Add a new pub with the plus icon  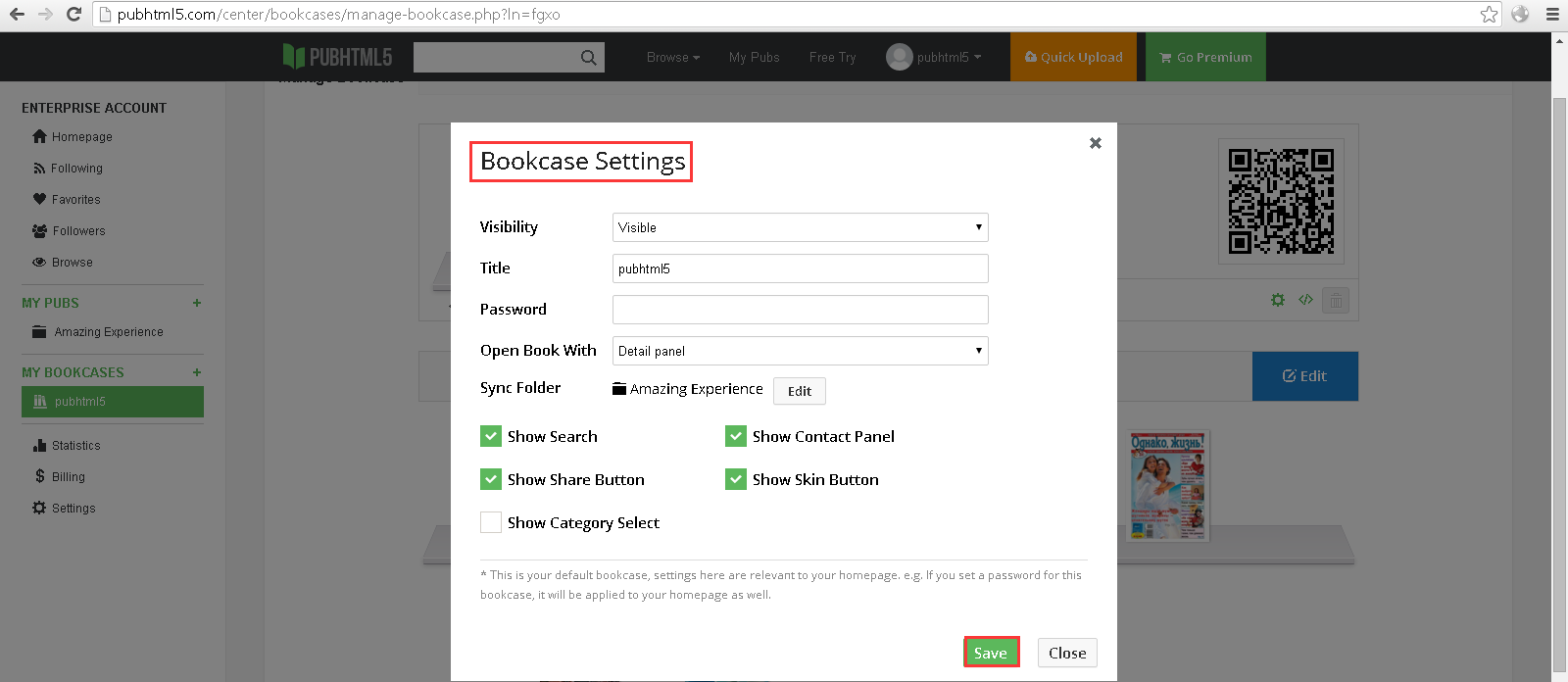click(x=197, y=303)
